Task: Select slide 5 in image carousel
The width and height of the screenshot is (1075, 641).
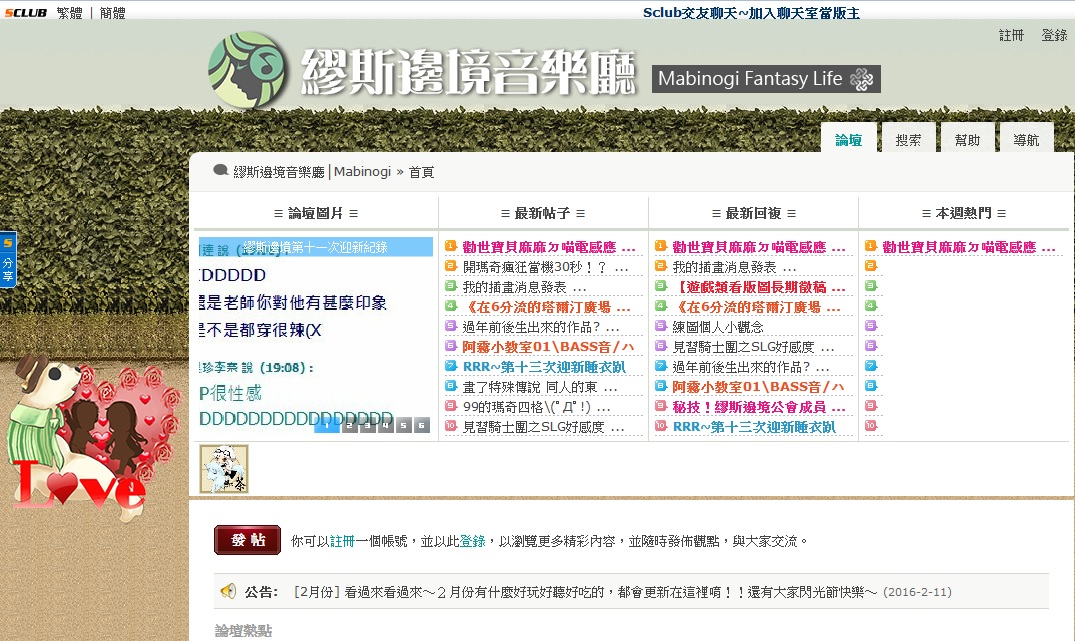Action: 403,425
